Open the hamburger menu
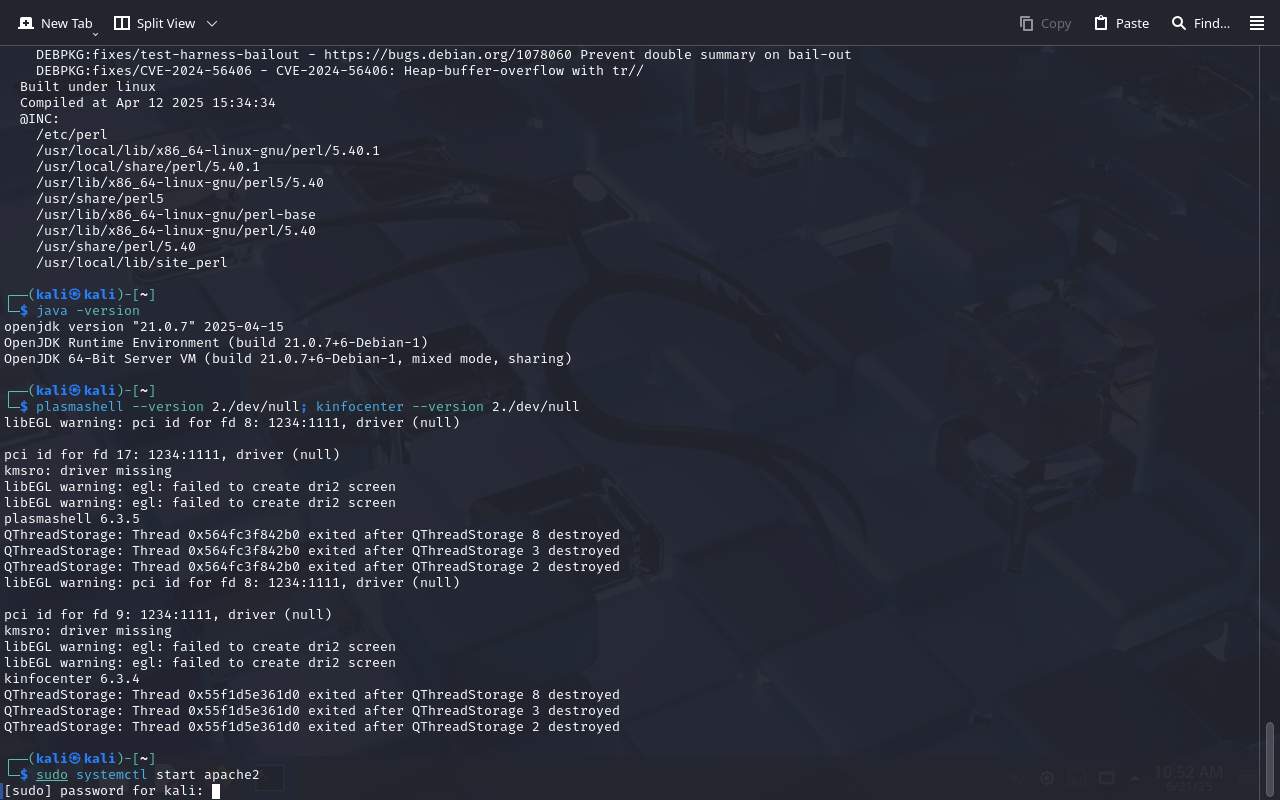This screenshot has width=1280, height=800. (x=1257, y=23)
